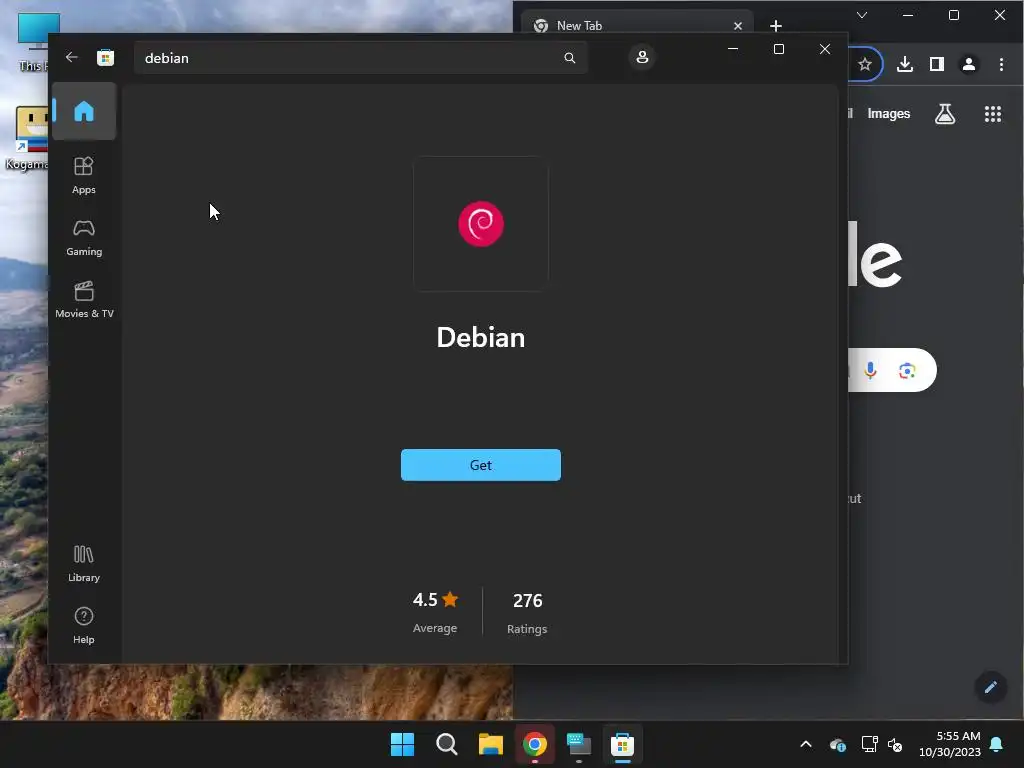Screen dimensions: 1024x768
Task: Click the search magnifier in the Store
Action: point(569,58)
